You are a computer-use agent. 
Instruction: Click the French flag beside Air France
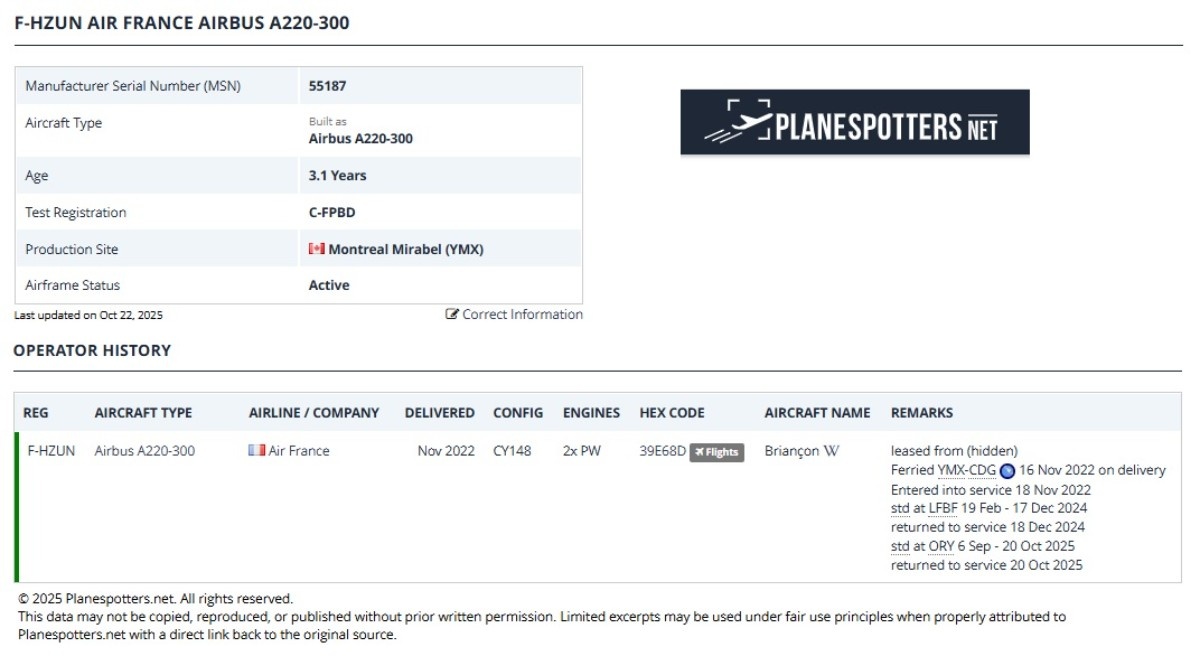coord(257,451)
